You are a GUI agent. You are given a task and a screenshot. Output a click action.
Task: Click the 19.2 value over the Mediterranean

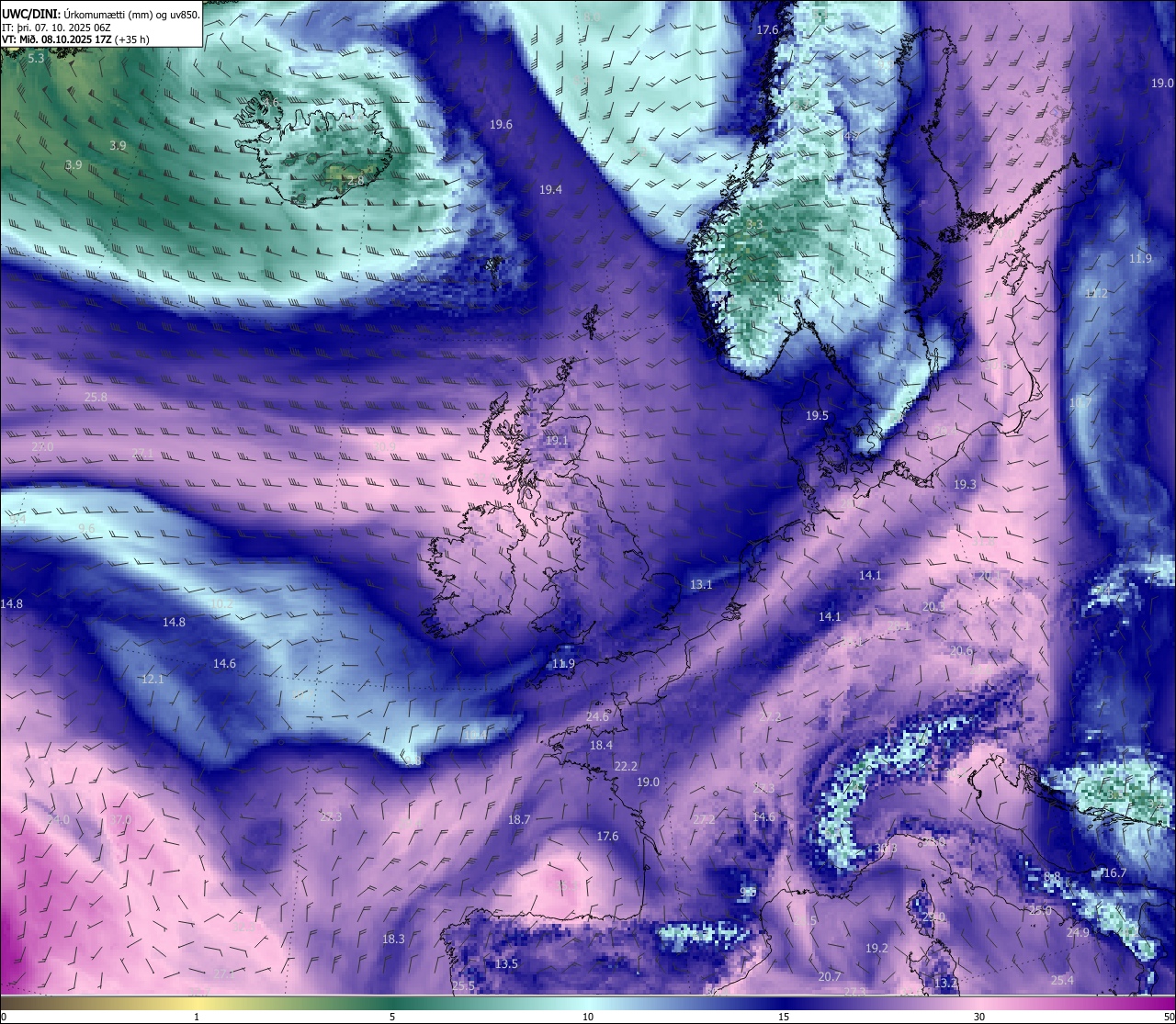[x=876, y=949]
